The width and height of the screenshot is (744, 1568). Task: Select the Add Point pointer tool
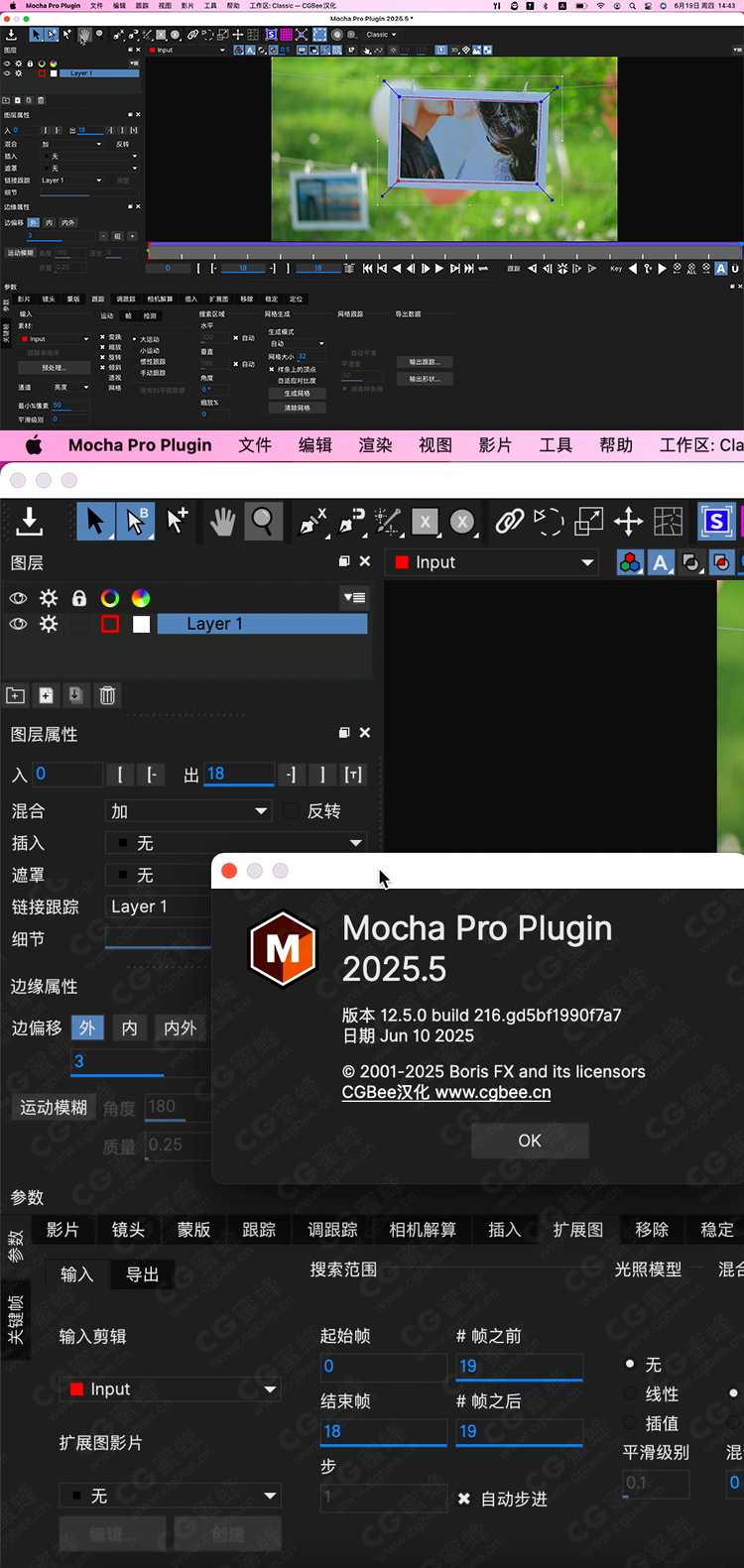click(x=177, y=521)
